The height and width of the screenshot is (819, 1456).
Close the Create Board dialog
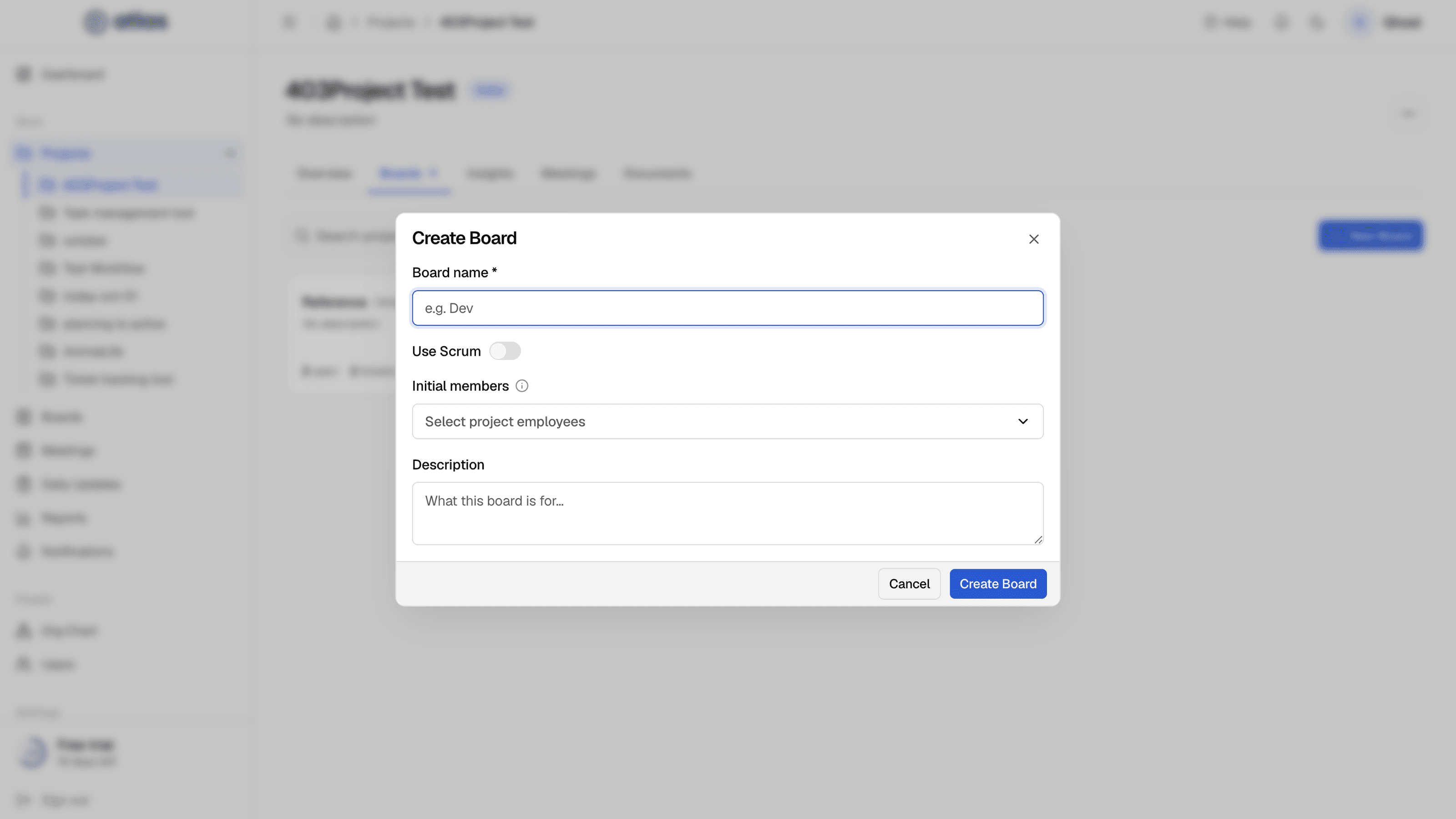coord(1034,239)
